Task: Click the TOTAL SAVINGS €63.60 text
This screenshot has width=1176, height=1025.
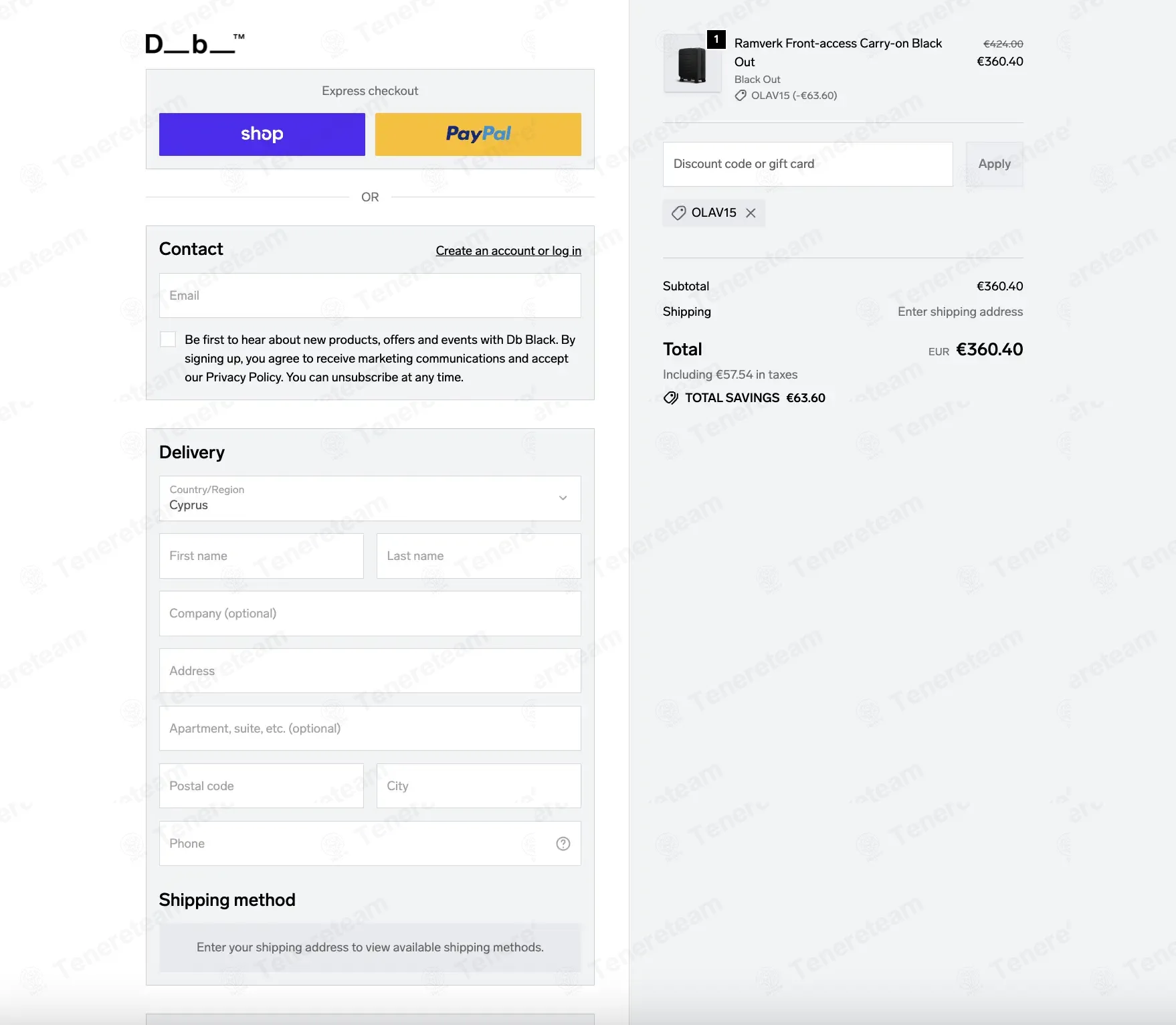Action: pyautogui.click(x=755, y=398)
